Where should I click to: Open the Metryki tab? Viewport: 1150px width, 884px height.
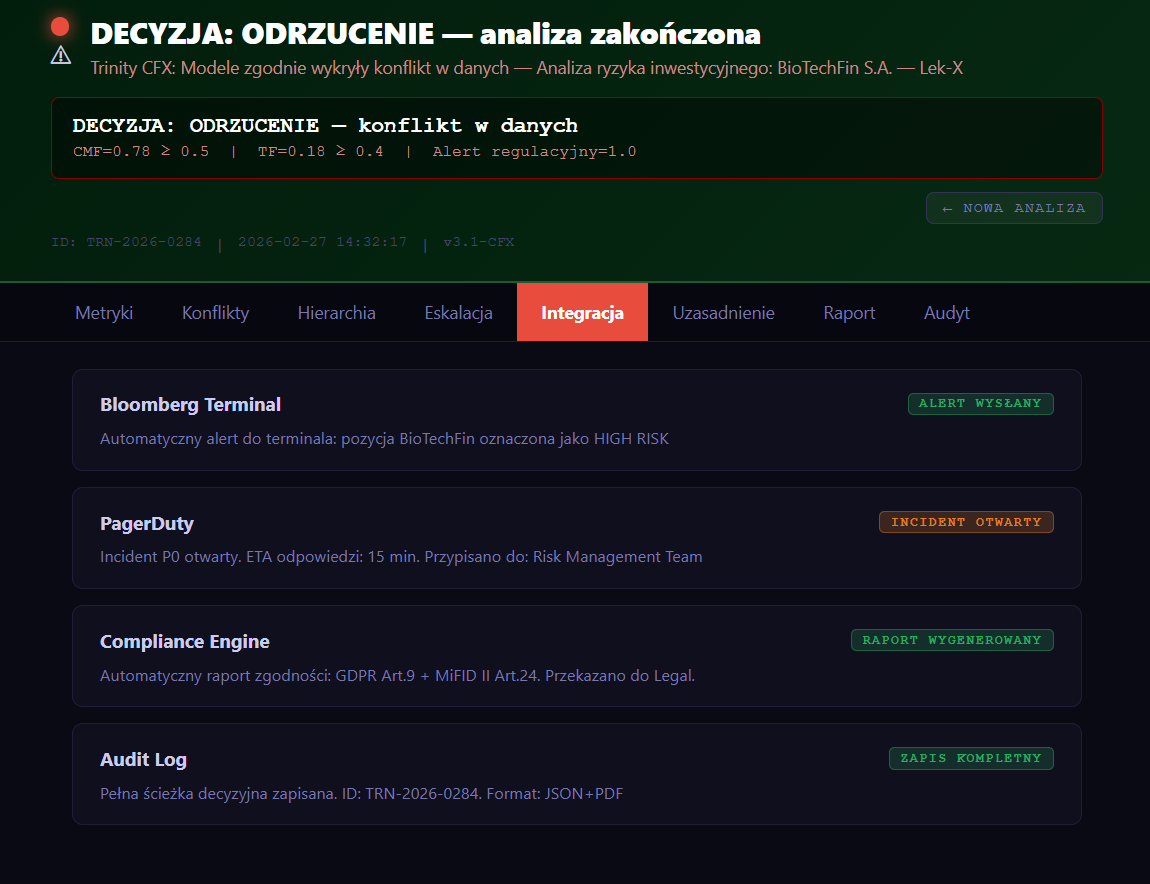pyautogui.click(x=104, y=313)
